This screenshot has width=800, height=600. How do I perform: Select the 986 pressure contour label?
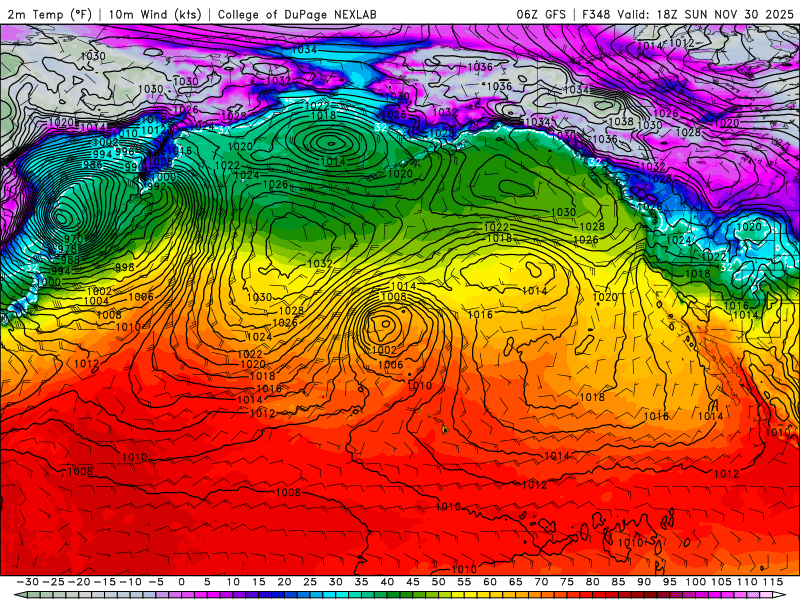(x=92, y=164)
